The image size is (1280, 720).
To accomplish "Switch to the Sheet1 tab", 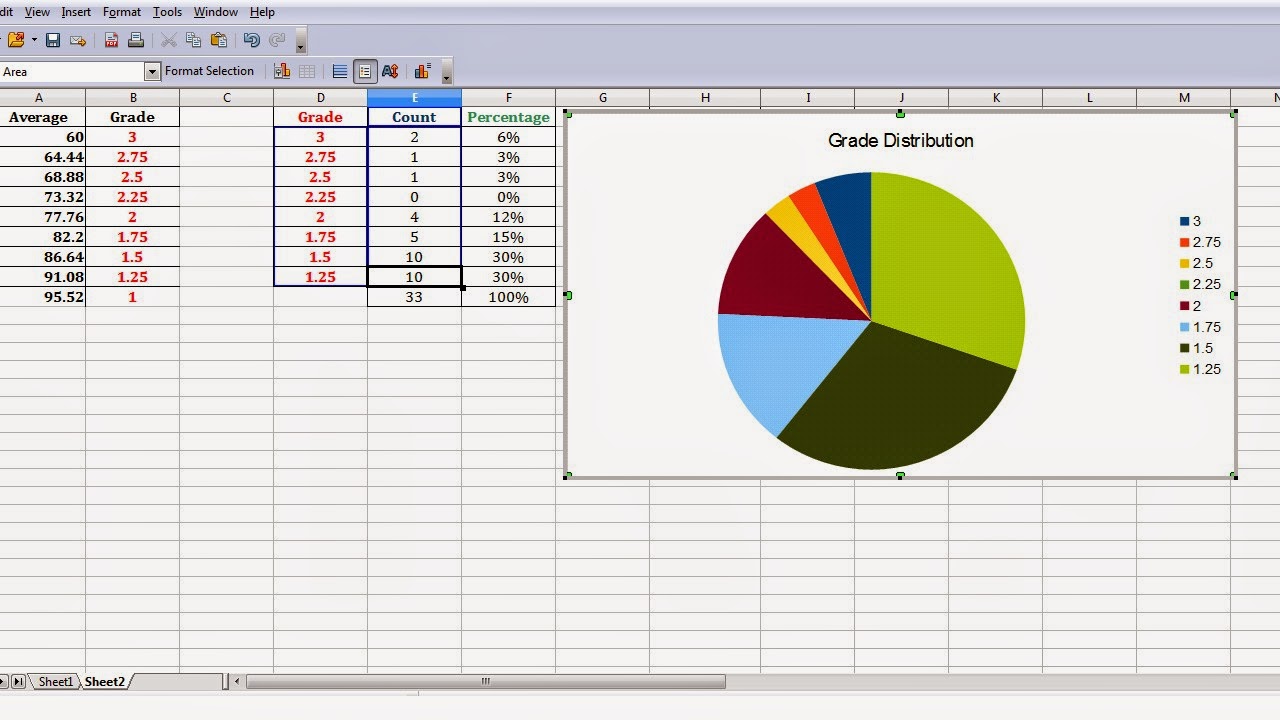I will (55, 681).
